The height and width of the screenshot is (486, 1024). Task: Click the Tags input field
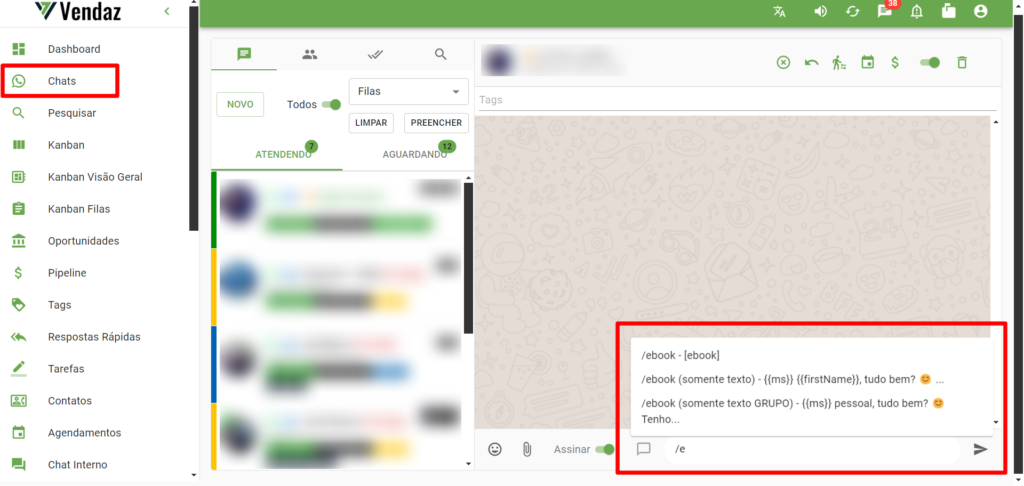[x=735, y=100]
